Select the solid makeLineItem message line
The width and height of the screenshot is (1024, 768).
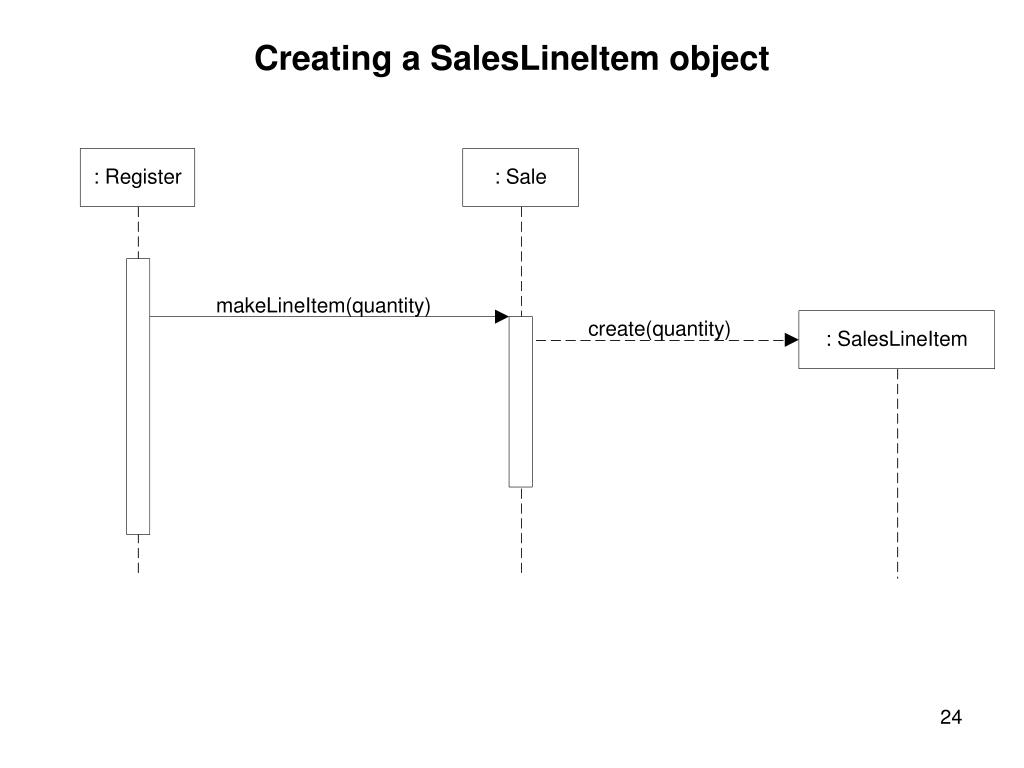coord(320,317)
